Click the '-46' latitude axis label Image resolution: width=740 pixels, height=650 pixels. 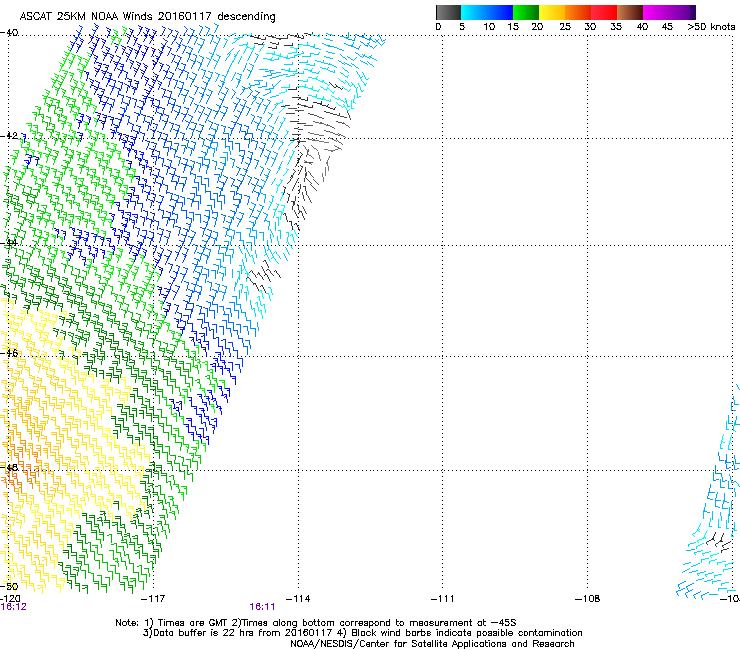coord(9,353)
